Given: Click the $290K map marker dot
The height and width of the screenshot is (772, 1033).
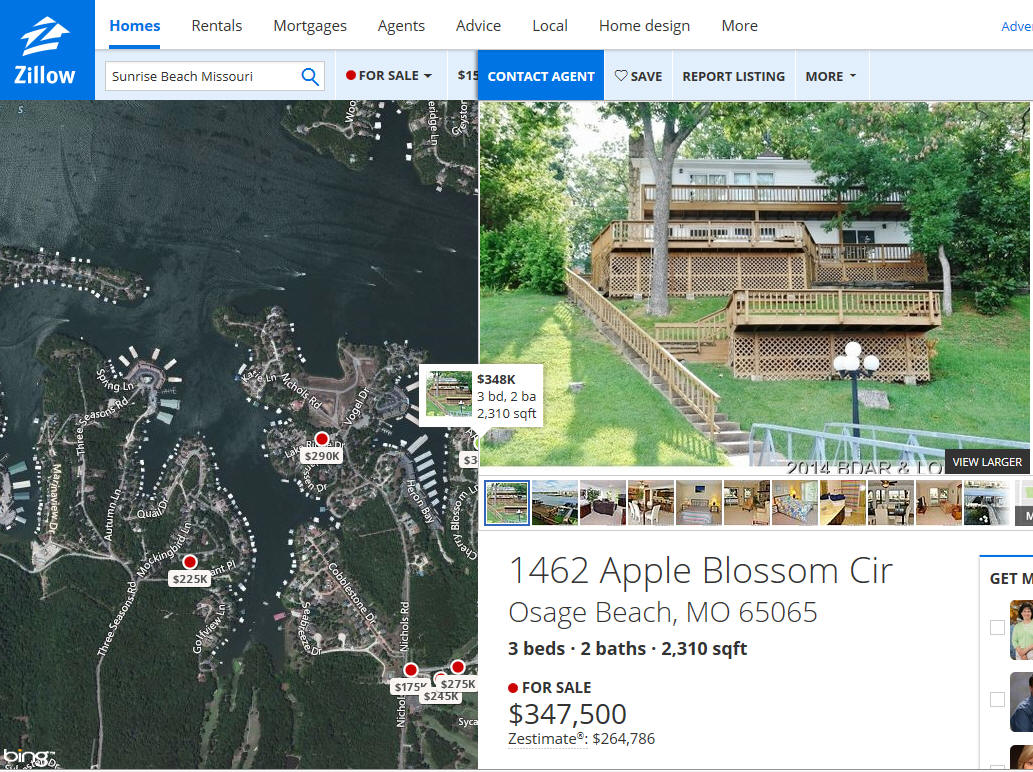Looking at the screenshot, I should tap(321, 439).
